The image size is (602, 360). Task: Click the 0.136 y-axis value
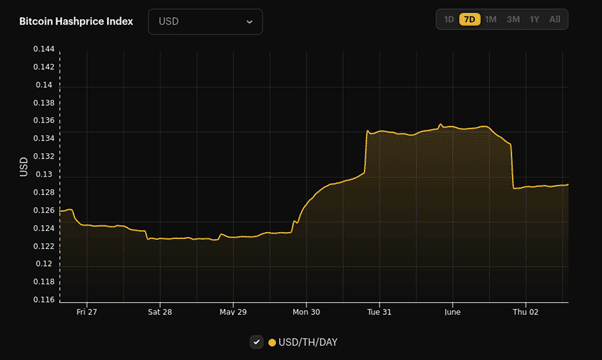[44, 120]
